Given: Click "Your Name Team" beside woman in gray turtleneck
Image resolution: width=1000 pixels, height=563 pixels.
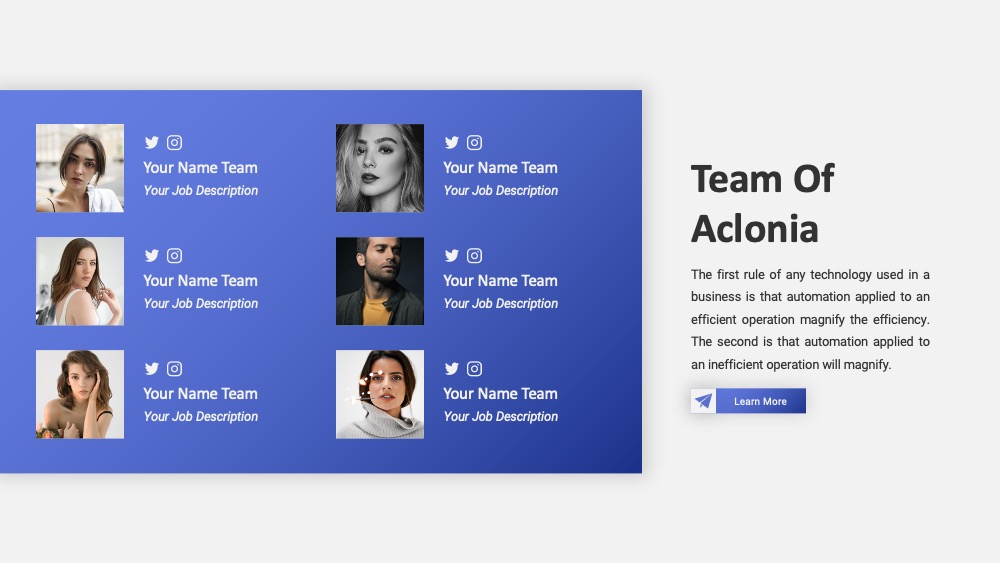Looking at the screenshot, I should (501, 393).
